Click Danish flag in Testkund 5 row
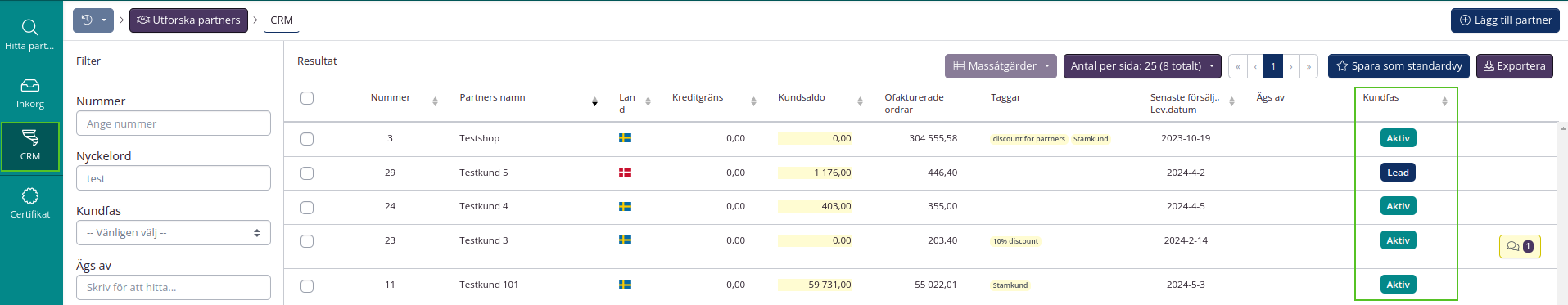This screenshot has height=305, width=1568. pos(625,173)
